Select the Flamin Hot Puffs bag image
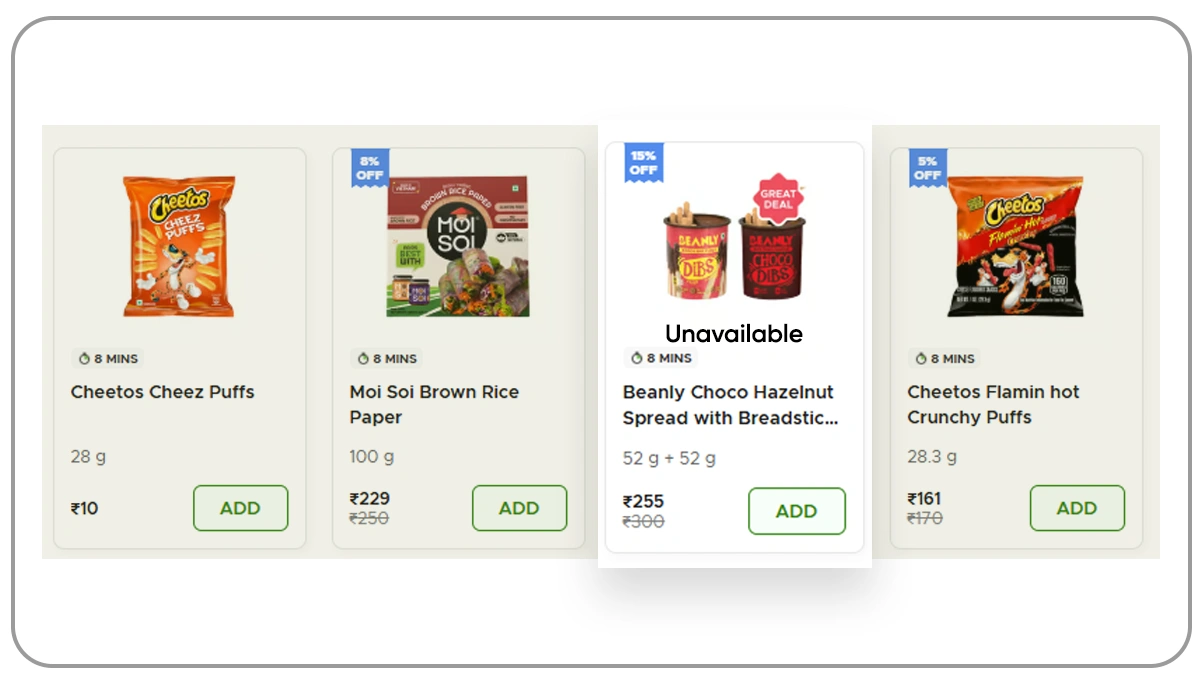This screenshot has width=1202, height=684. (x=1015, y=245)
